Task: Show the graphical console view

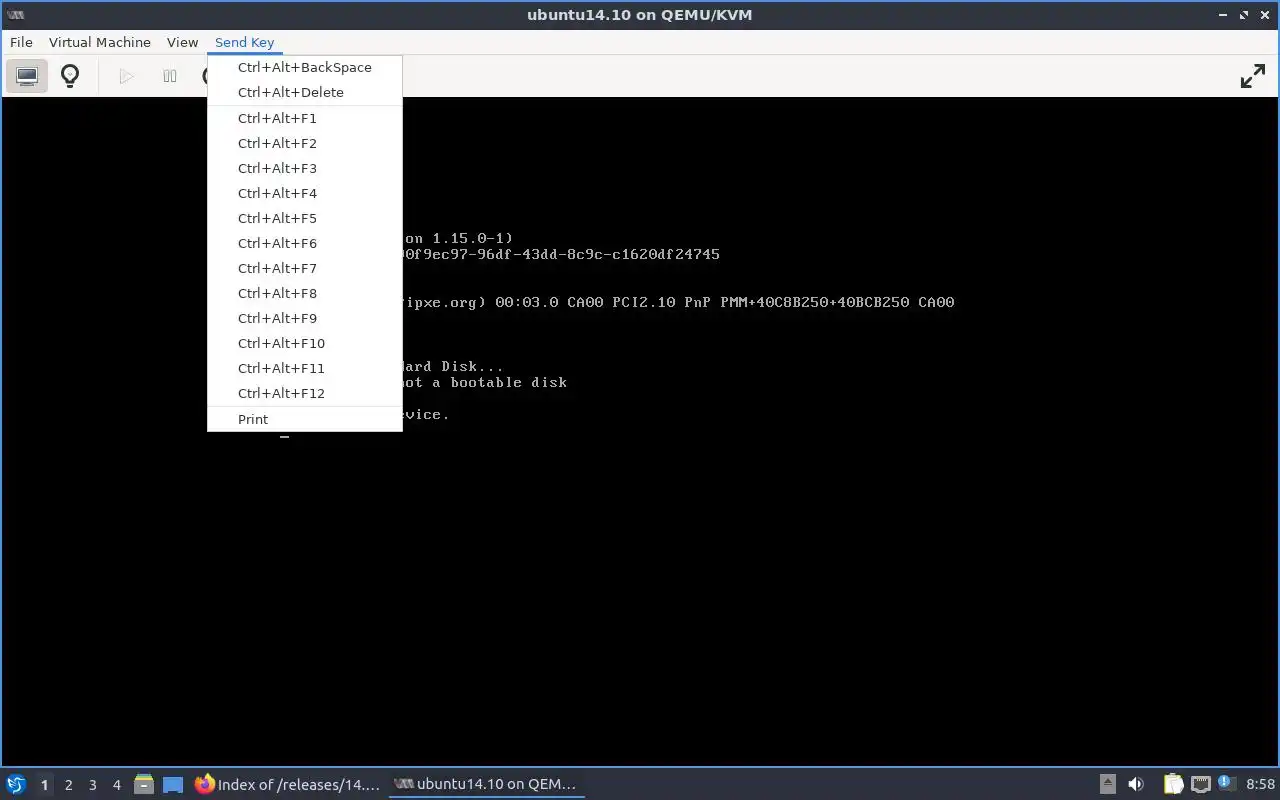Action: (27, 76)
